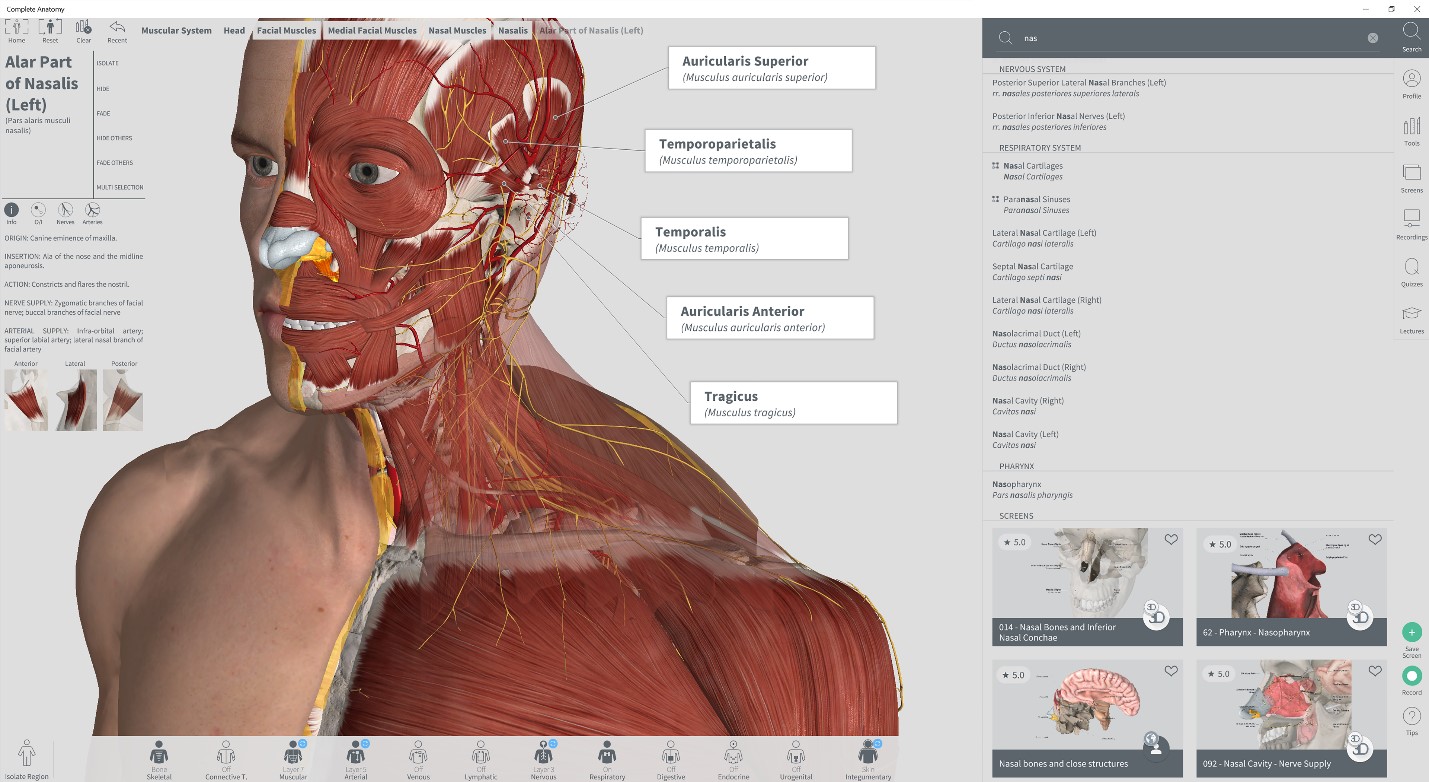Open the Quizzes section
Screen dimensions: 1429x782
pyautogui.click(x=1411, y=269)
